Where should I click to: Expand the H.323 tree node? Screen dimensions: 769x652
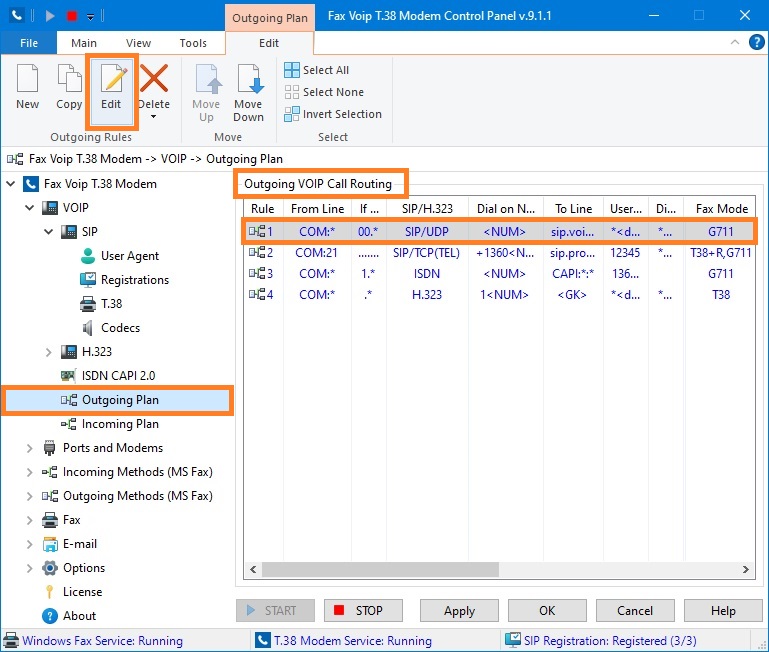(x=49, y=352)
